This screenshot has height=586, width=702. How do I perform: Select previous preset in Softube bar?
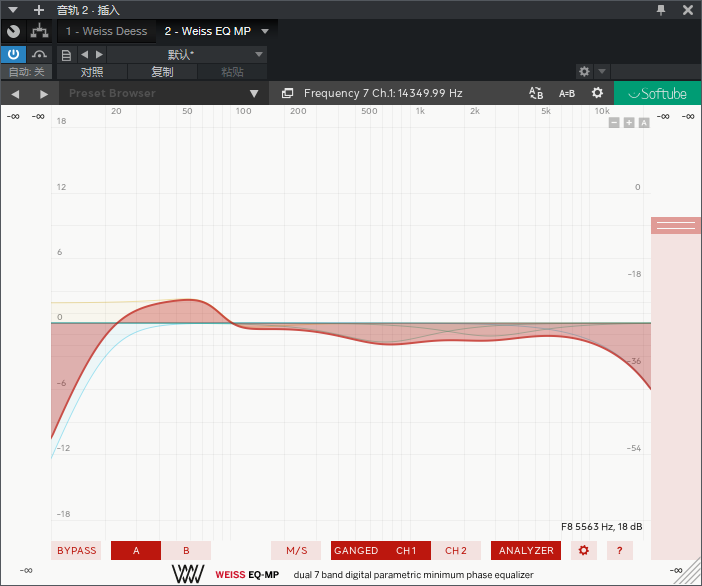pyautogui.click(x=15, y=94)
